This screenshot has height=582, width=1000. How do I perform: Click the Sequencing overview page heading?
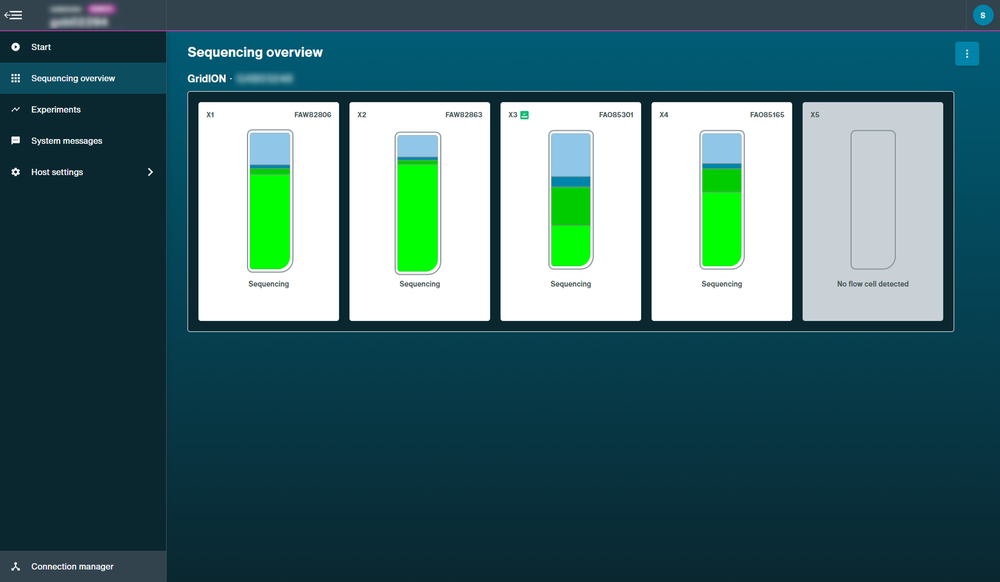255,52
